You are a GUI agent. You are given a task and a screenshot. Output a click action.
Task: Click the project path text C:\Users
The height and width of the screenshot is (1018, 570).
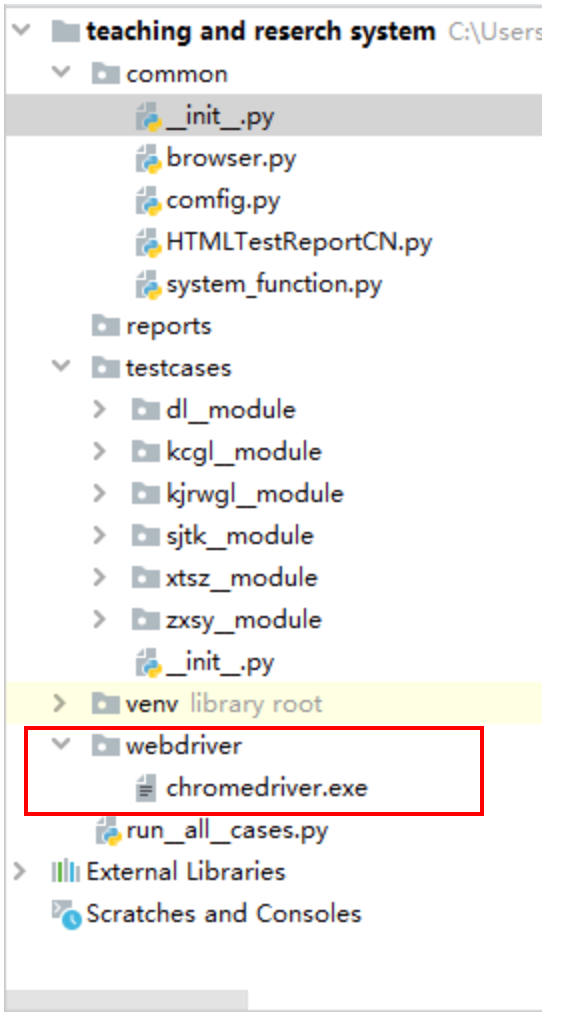pos(494,31)
